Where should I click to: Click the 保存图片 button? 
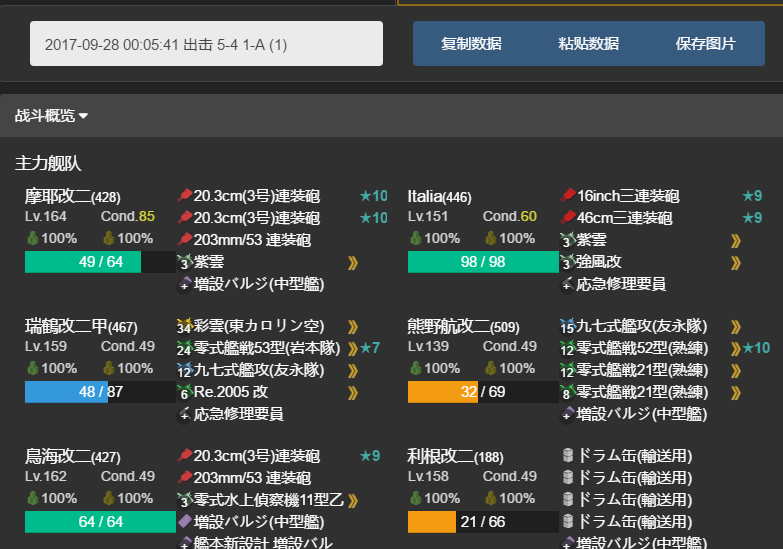click(x=705, y=44)
